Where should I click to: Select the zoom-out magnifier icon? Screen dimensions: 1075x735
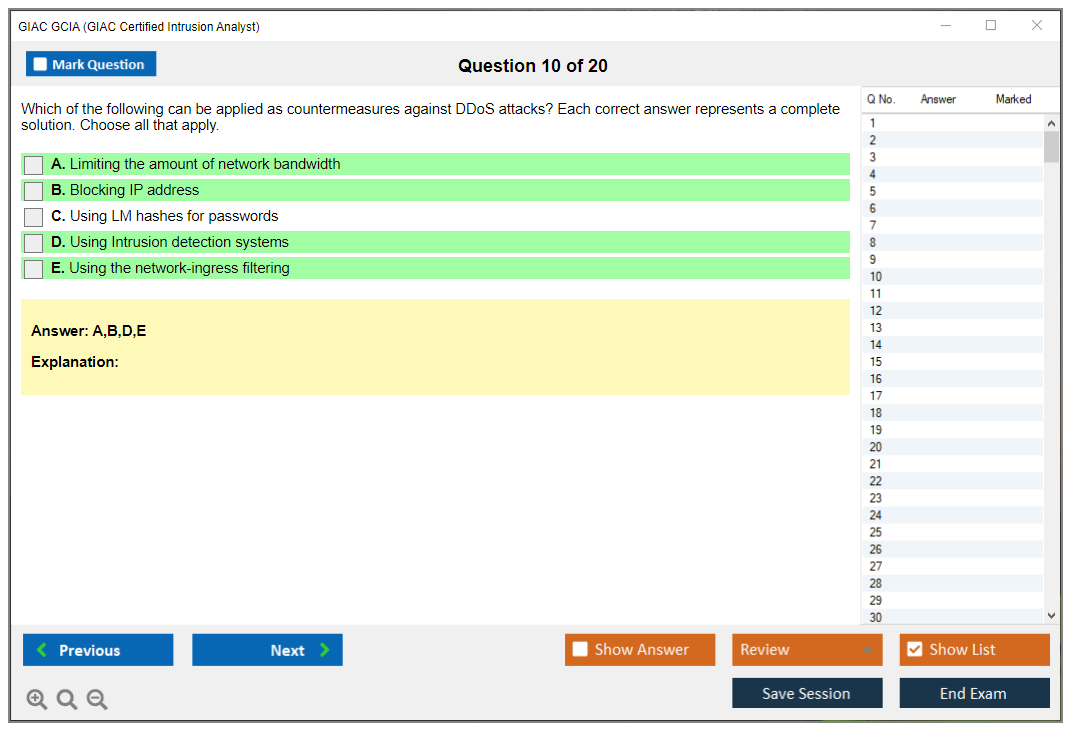coord(96,699)
